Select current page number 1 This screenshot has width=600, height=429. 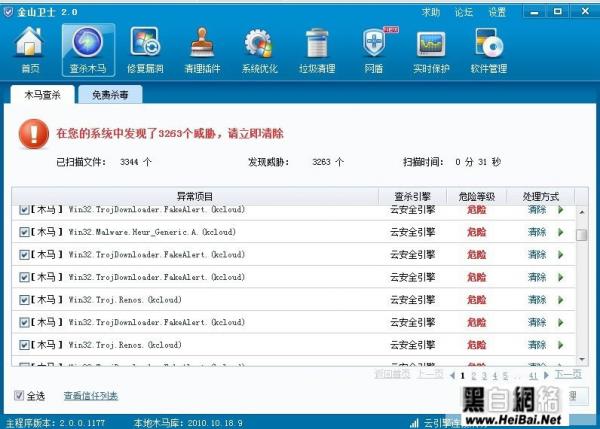(x=463, y=376)
